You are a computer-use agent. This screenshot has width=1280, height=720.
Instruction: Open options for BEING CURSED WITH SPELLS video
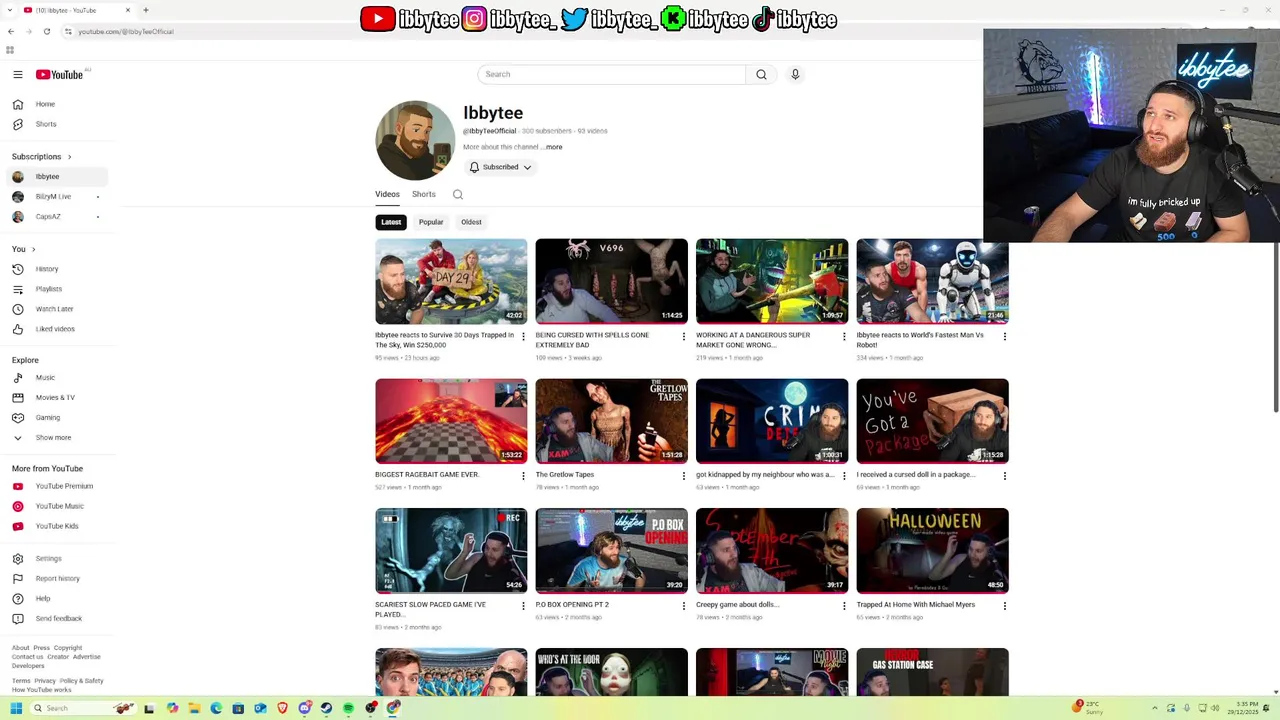[x=684, y=337]
